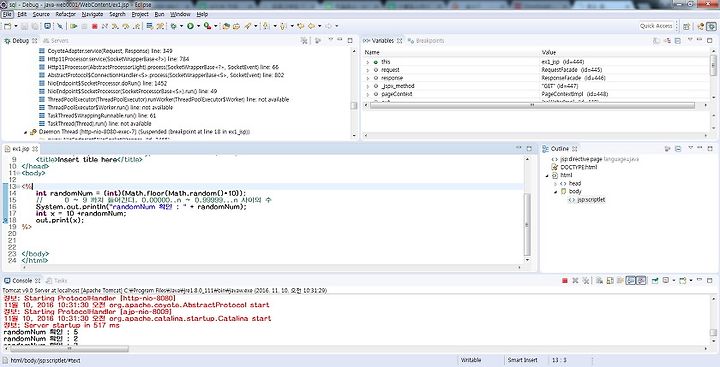
Task: Switch to Debug perspective icon at top right
Action: 711,26
